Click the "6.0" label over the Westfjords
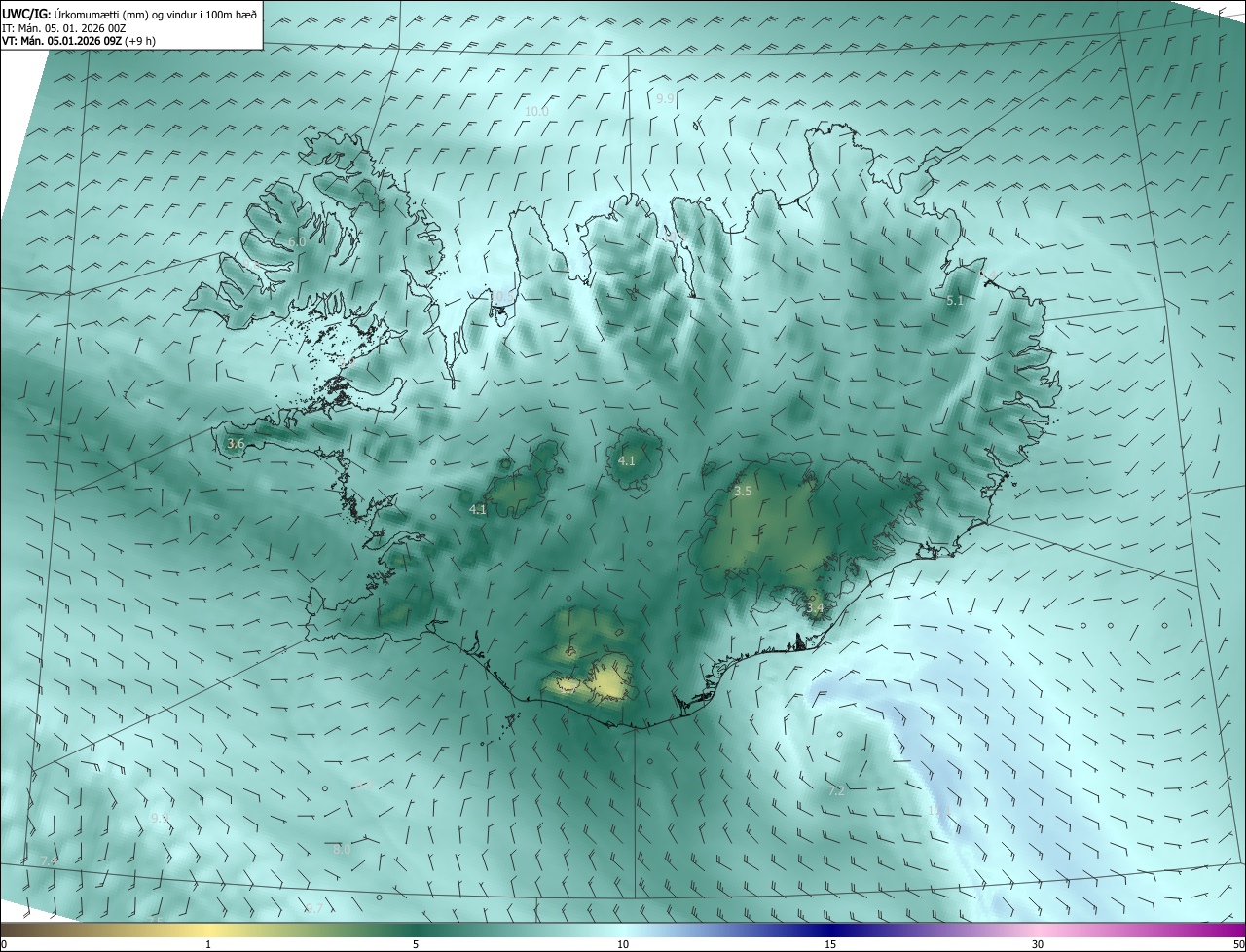Screen dimensions: 1246x952 [x=297, y=241]
